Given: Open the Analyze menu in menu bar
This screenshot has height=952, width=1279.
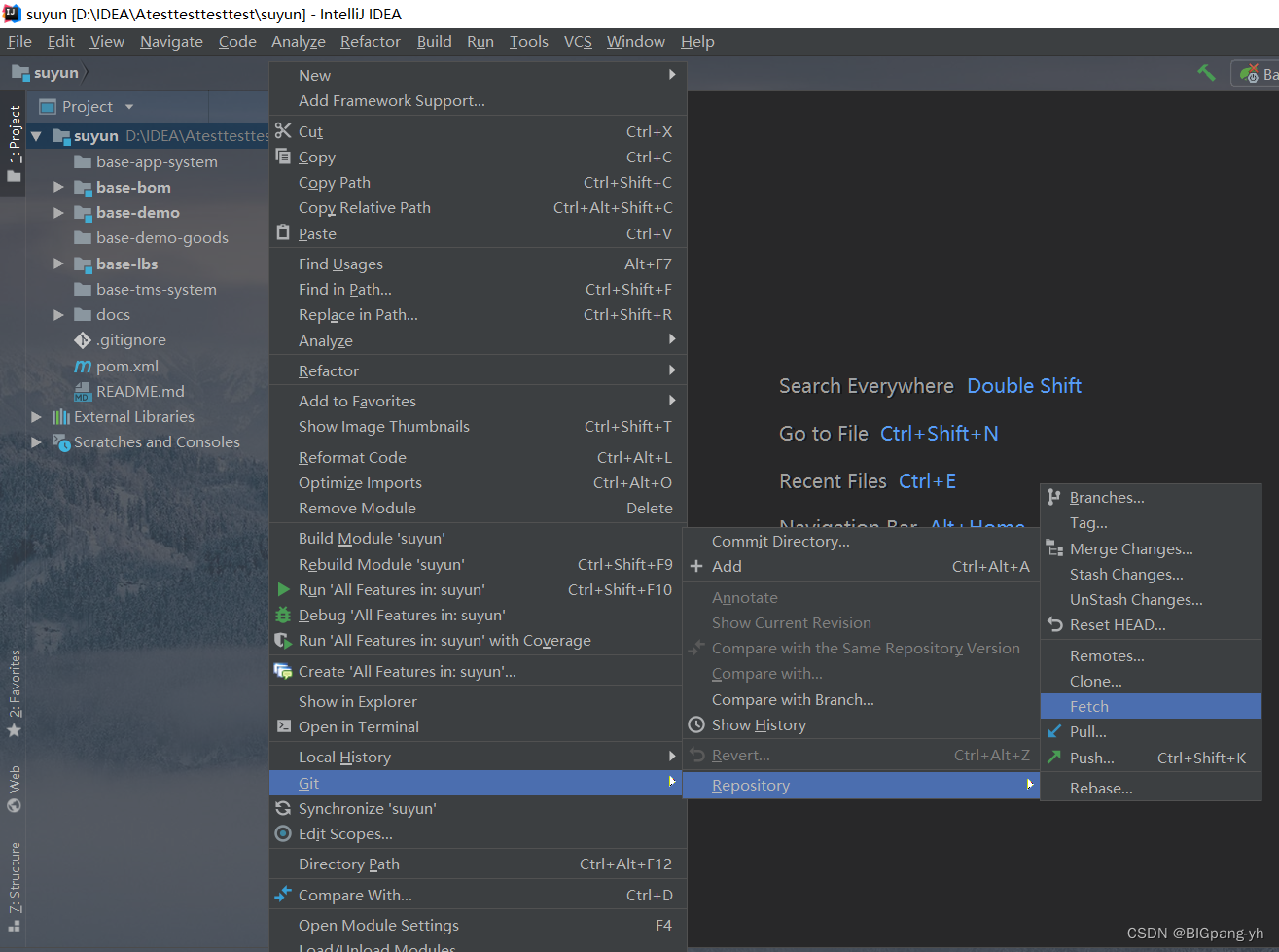Looking at the screenshot, I should (299, 41).
